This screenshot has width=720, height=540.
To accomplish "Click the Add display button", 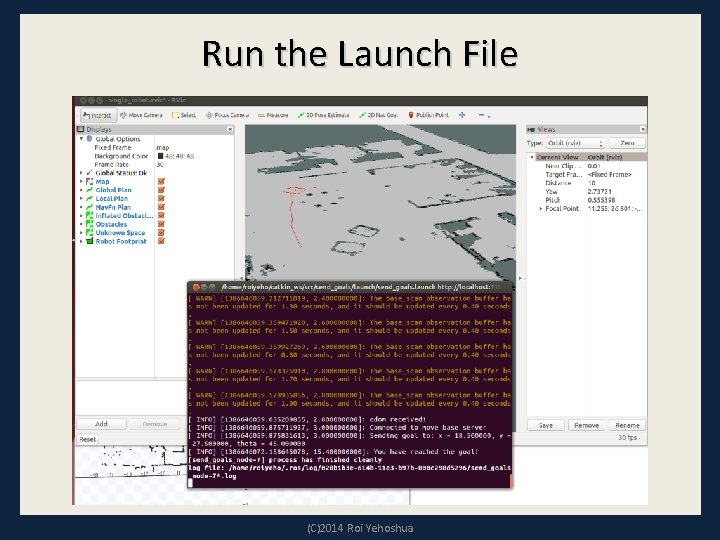I will click(x=101, y=424).
